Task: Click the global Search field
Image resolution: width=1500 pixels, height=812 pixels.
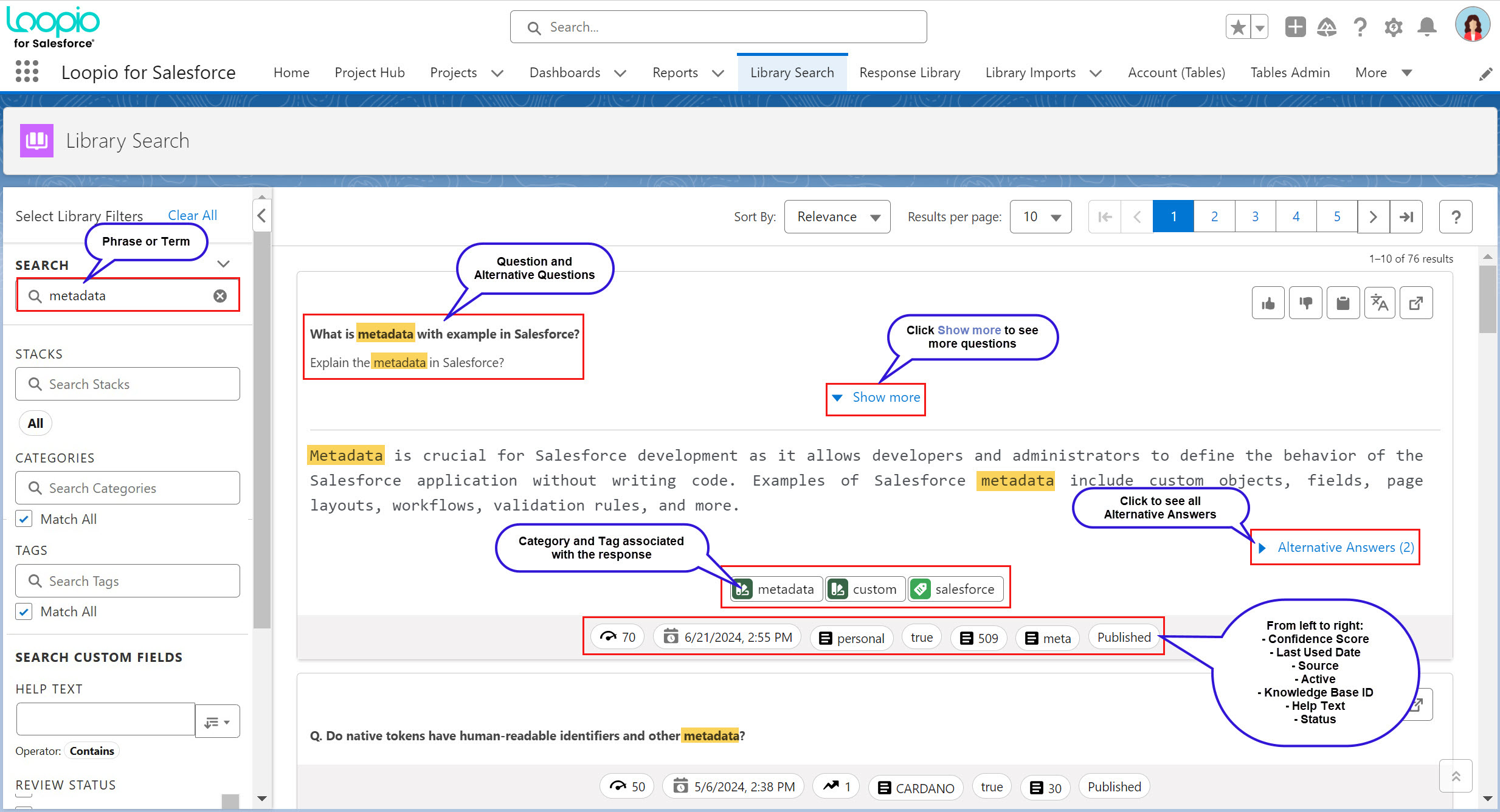Action: pyautogui.click(x=718, y=27)
